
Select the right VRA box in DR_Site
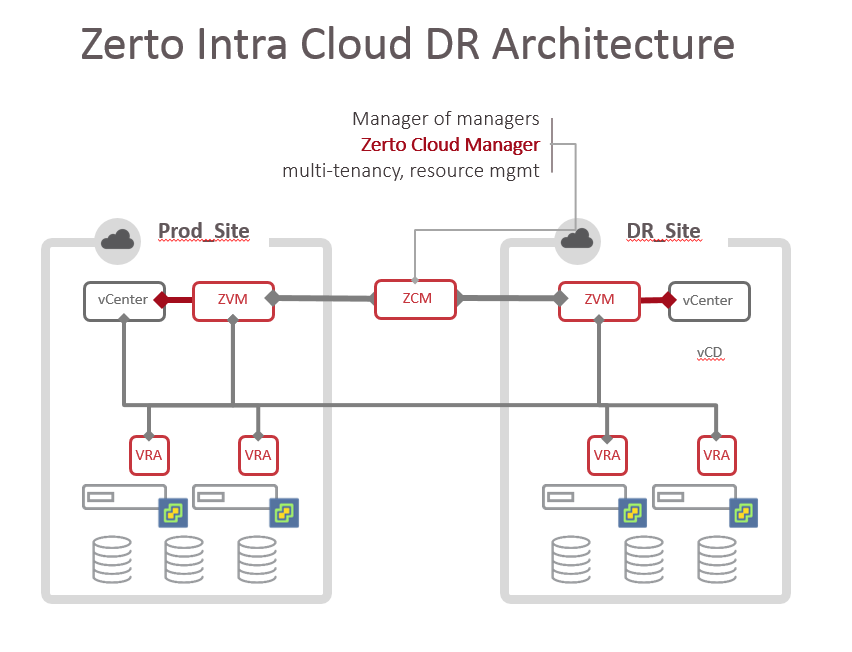pos(717,455)
